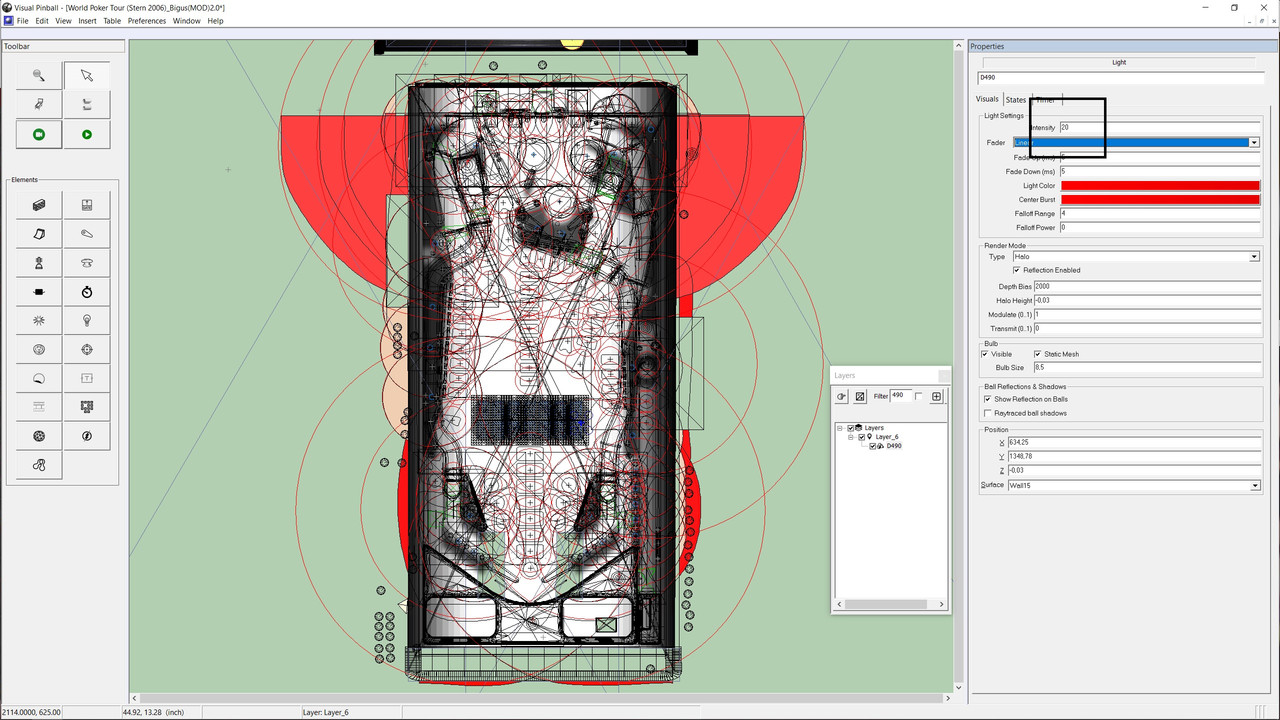Viewport: 1280px width, 720px height.
Task: Click the Light Color red swatch
Action: [1160, 186]
